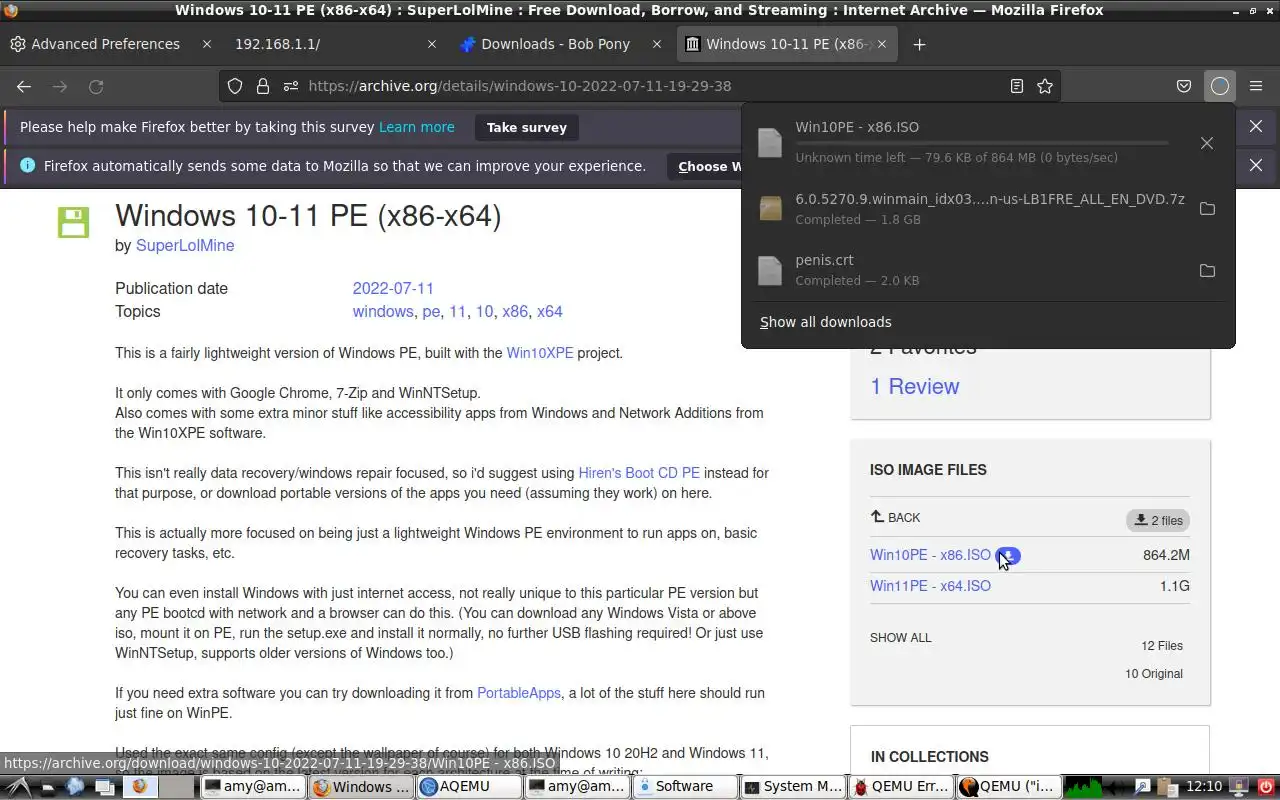Close the Advanced Preferences tab
Image resolution: width=1280 pixels, height=800 pixels.
click(207, 44)
